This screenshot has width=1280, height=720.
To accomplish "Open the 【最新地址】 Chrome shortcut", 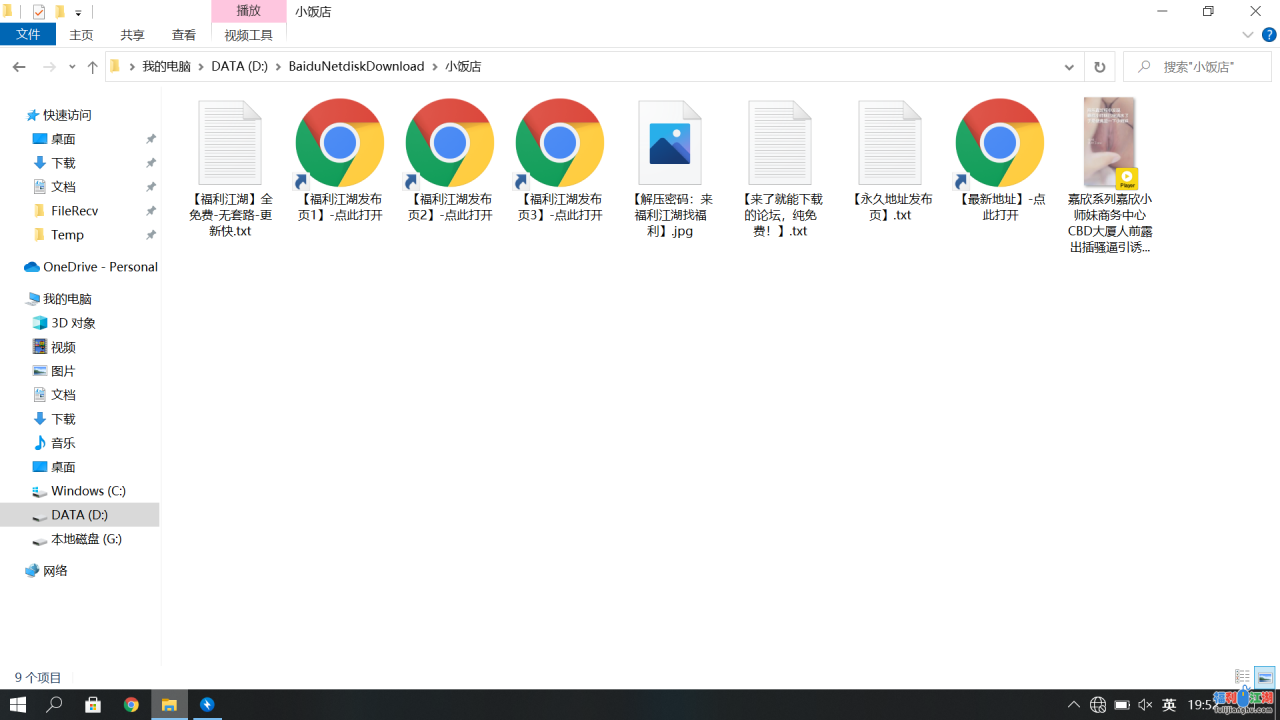I will coord(999,143).
